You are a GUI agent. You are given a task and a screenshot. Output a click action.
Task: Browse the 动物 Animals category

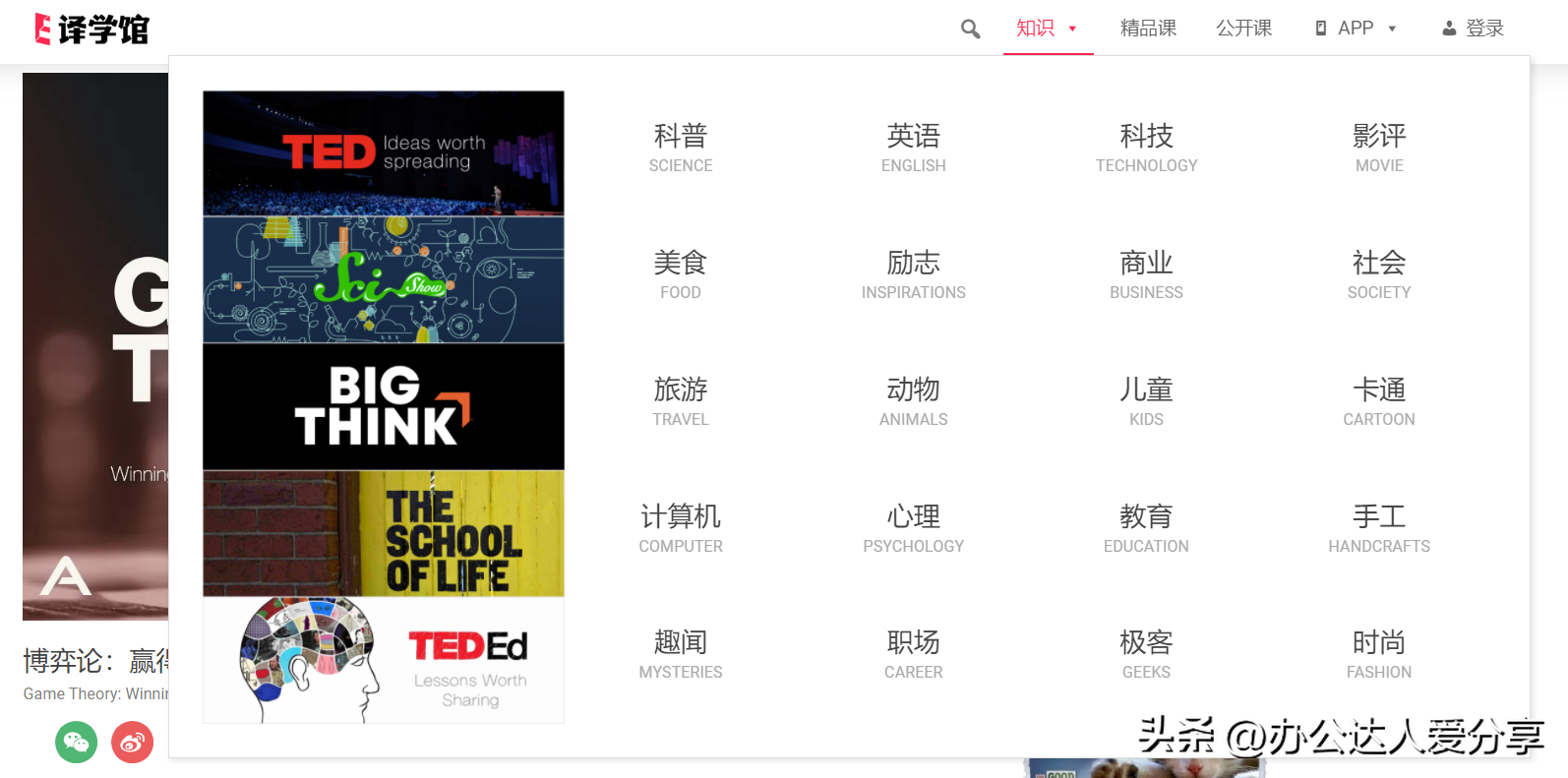tap(914, 401)
